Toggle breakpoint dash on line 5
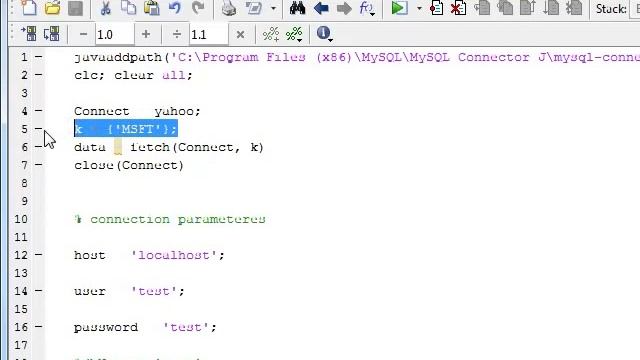 click(x=38, y=129)
